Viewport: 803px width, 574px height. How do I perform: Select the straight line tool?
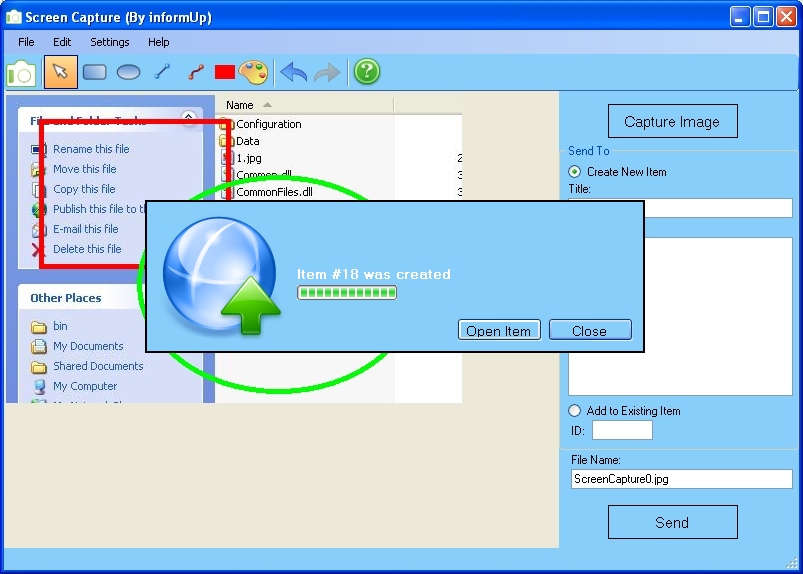(162, 72)
